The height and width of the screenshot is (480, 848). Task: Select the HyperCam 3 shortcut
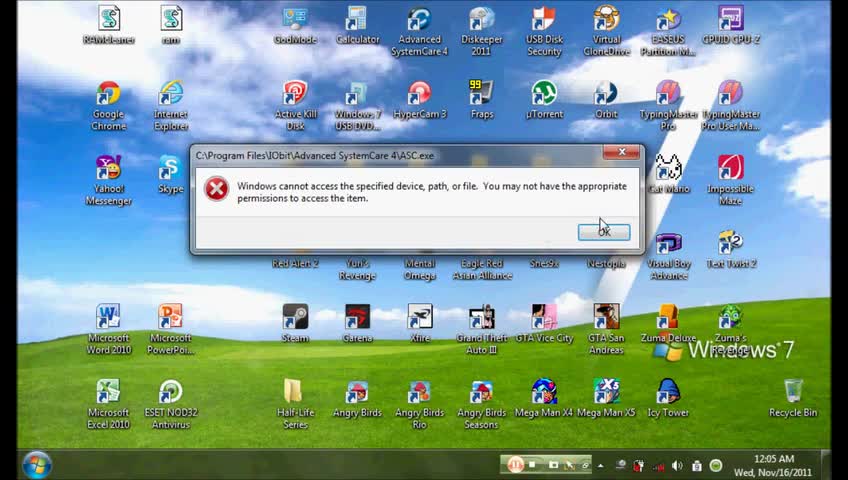(420, 100)
